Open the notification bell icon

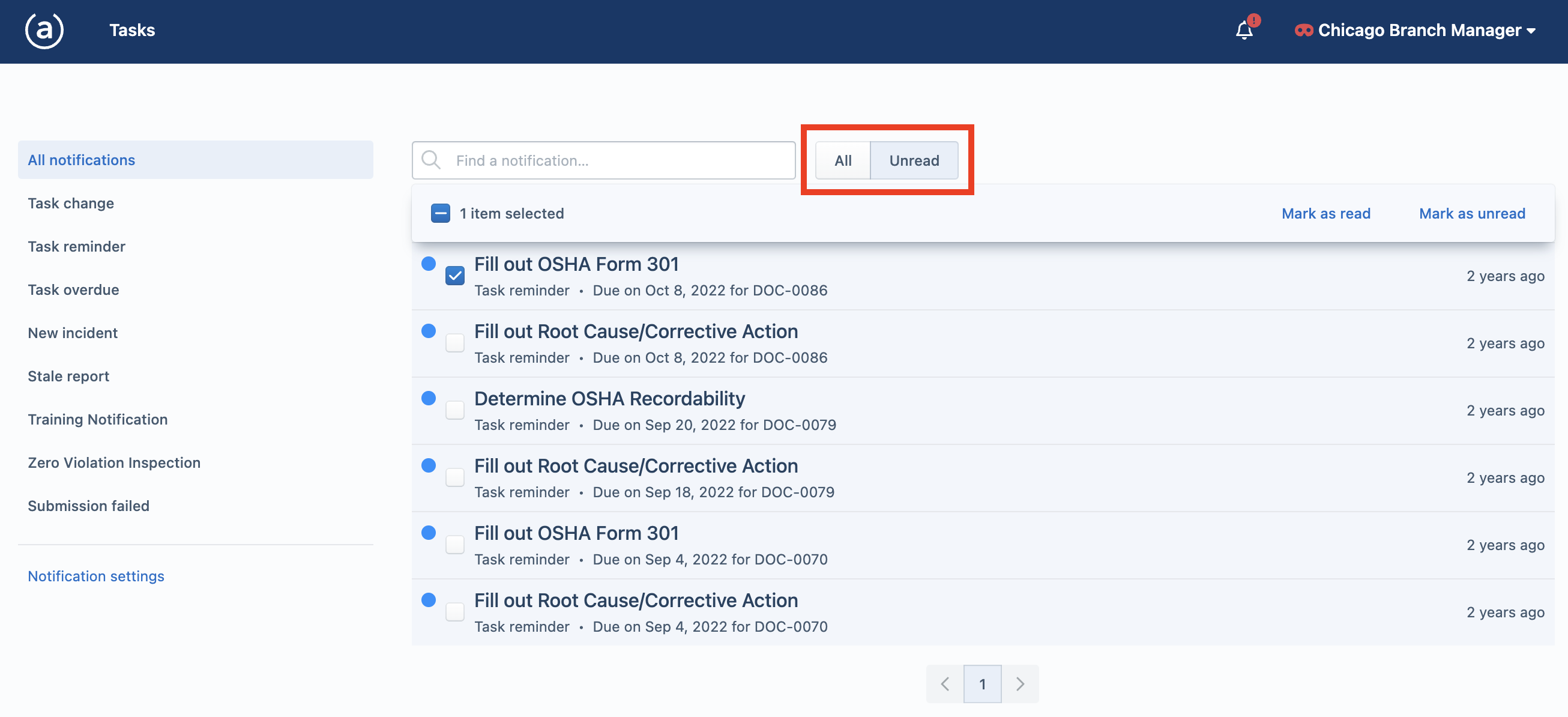(1245, 31)
